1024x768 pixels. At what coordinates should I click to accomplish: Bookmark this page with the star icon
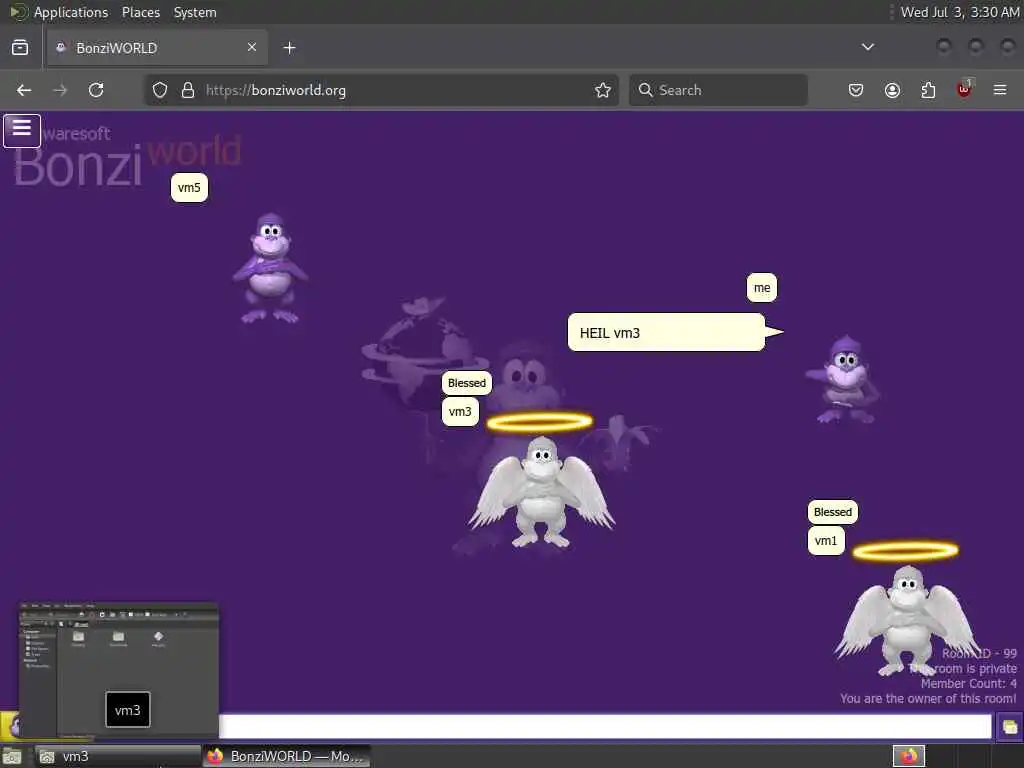click(x=603, y=90)
